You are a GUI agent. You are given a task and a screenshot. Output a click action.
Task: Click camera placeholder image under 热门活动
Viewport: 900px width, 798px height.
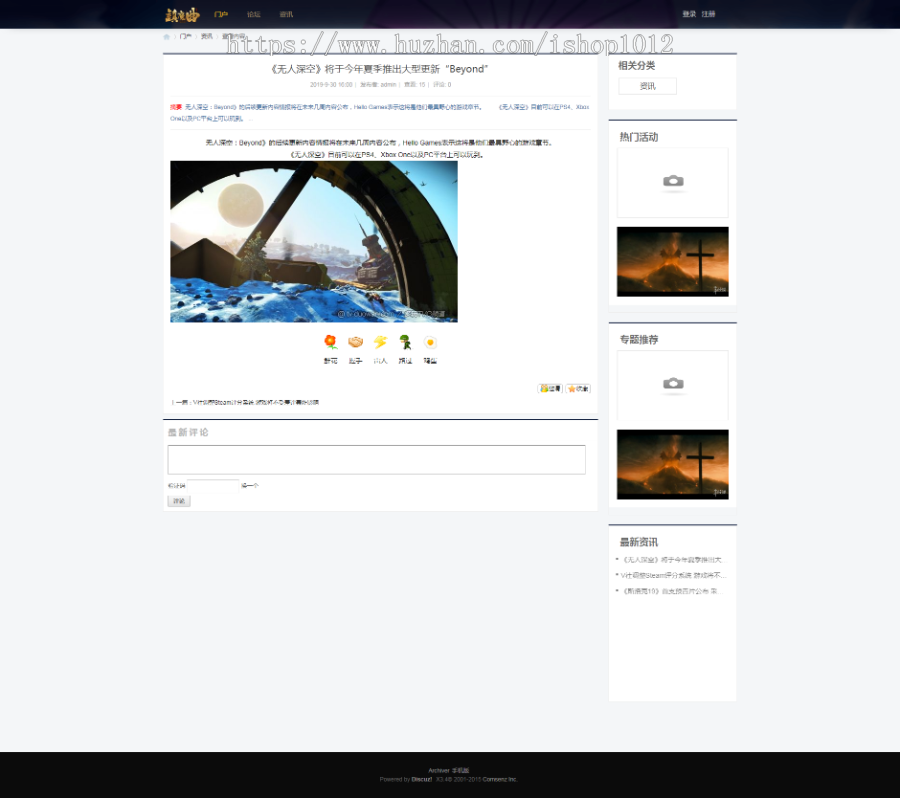click(x=673, y=183)
